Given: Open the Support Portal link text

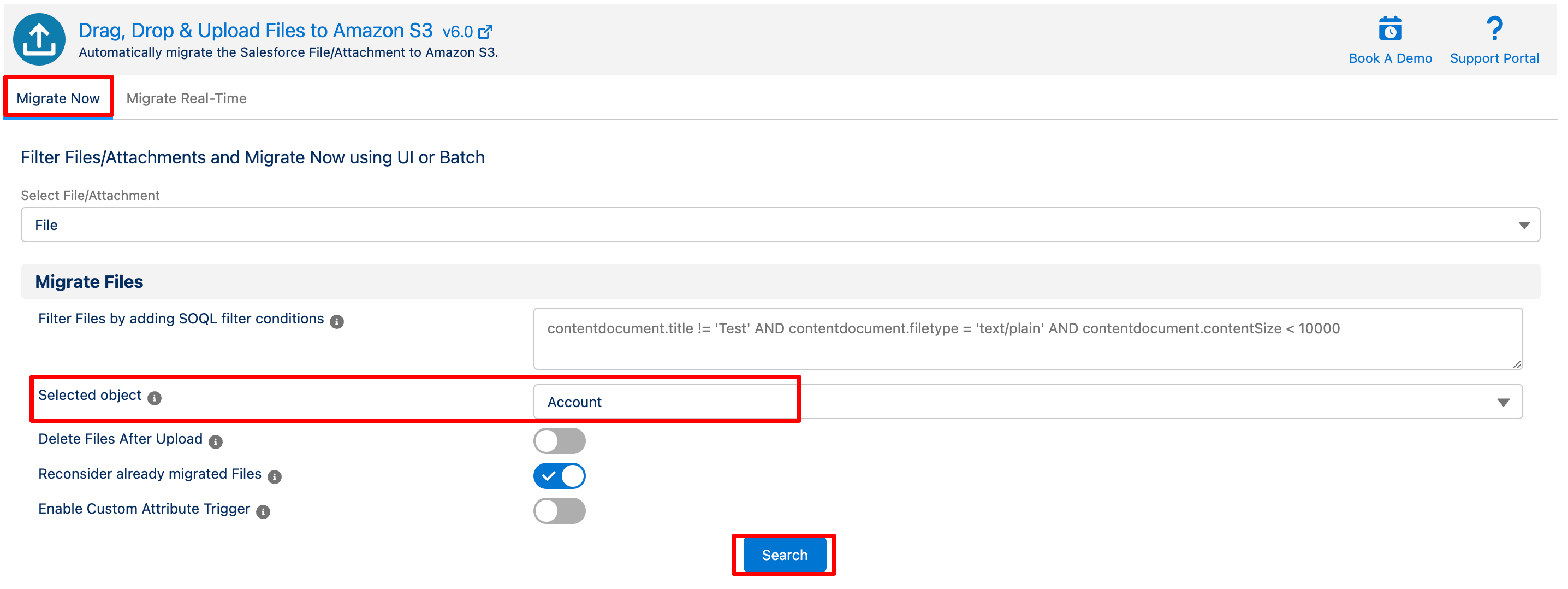Looking at the screenshot, I should click(1494, 58).
